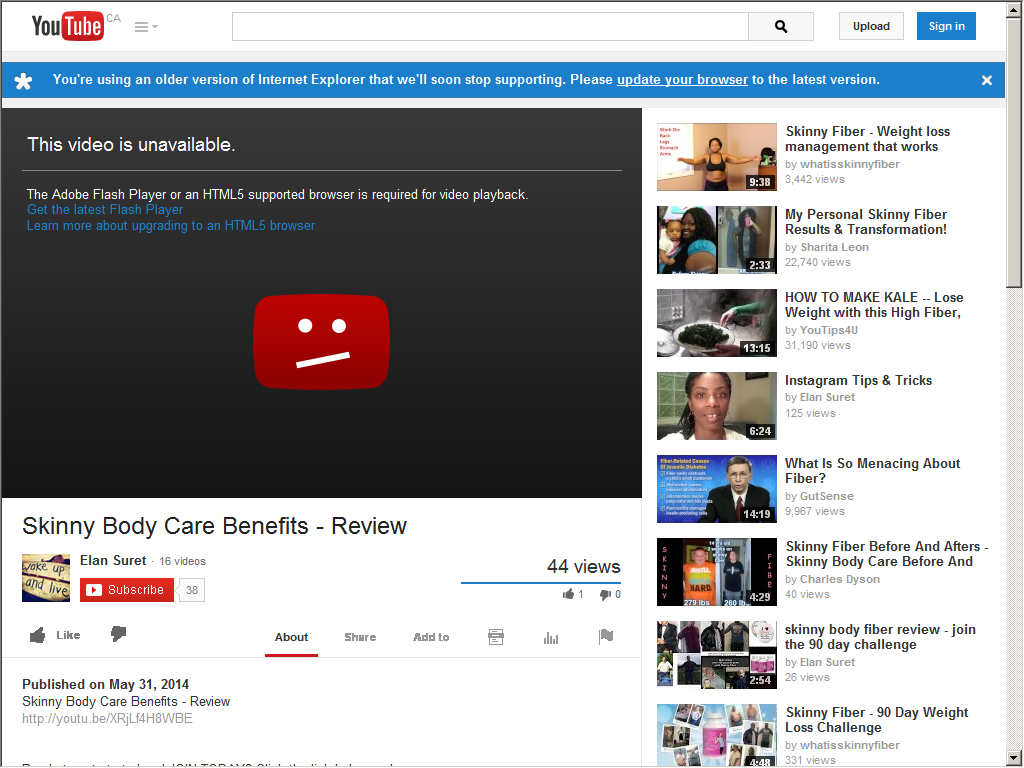1024x768 pixels.
Task: Open skinny body fiber review thumbnail
Action: click(x=716, y=654)
